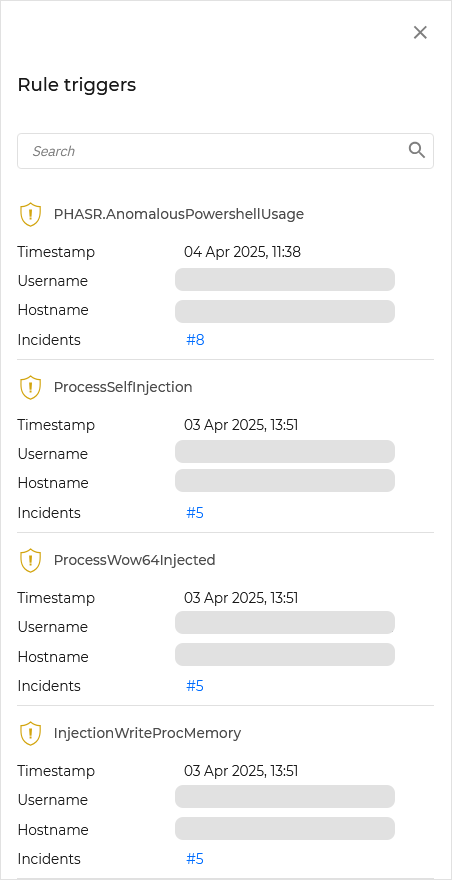452x880 pixels.
Task: Open the PHASR.AnomalousPowershellUsage rule name
Action: tap(179, 214)
